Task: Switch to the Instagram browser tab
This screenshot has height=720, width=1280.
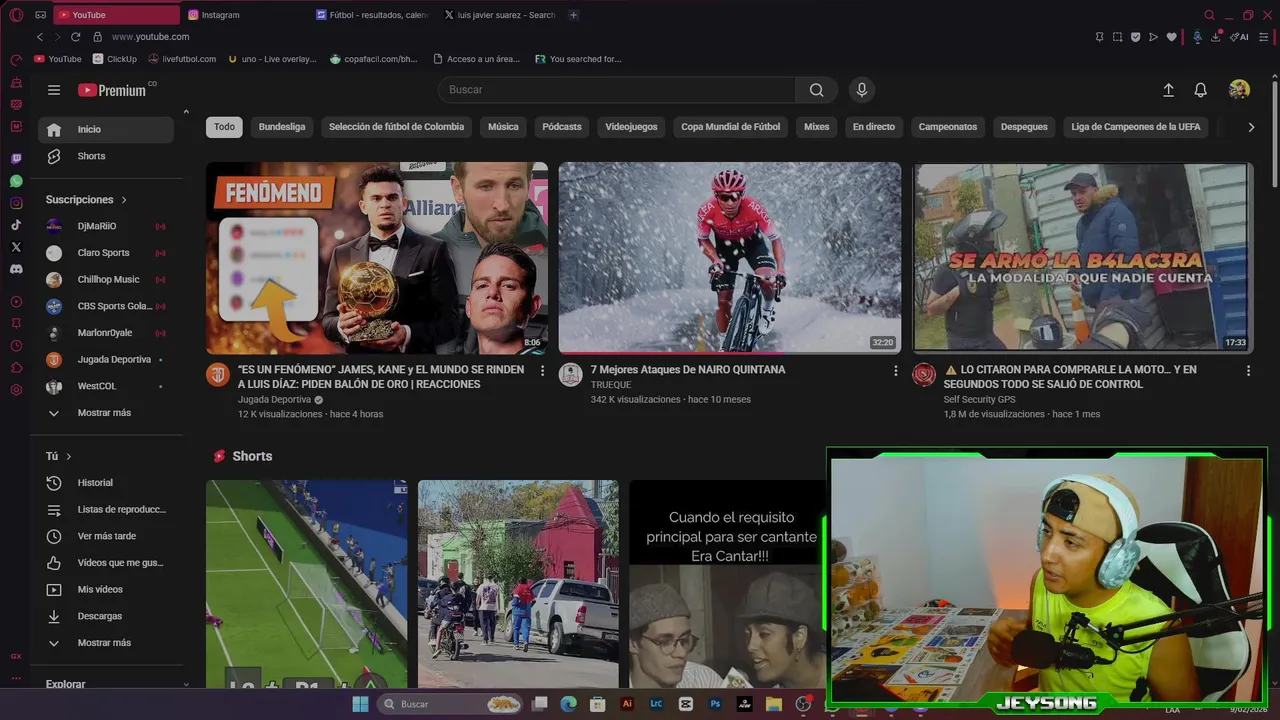Action: [244, 15]
